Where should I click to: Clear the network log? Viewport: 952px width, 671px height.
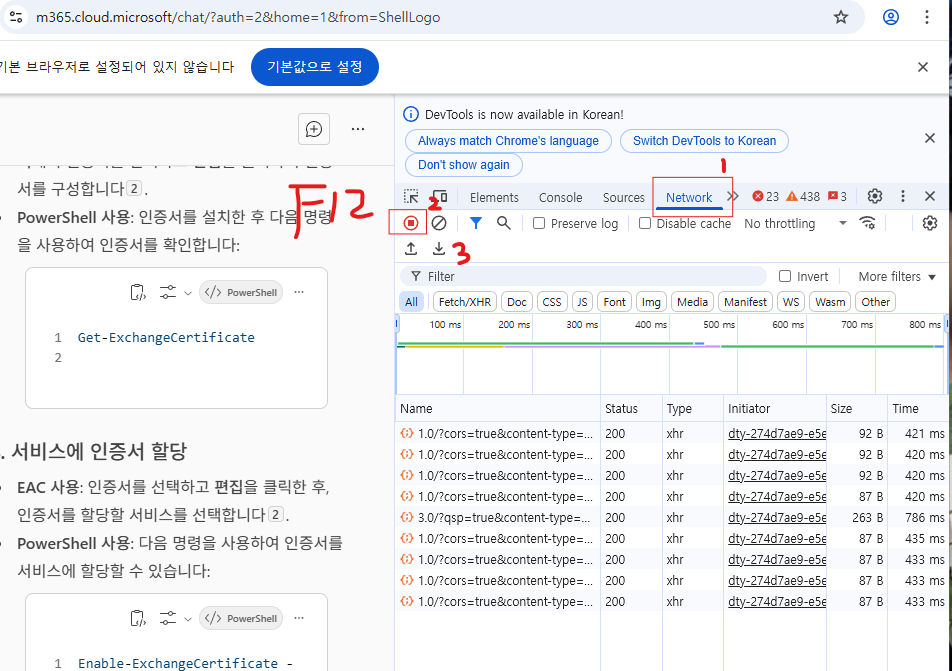click(x=439, y=223)
